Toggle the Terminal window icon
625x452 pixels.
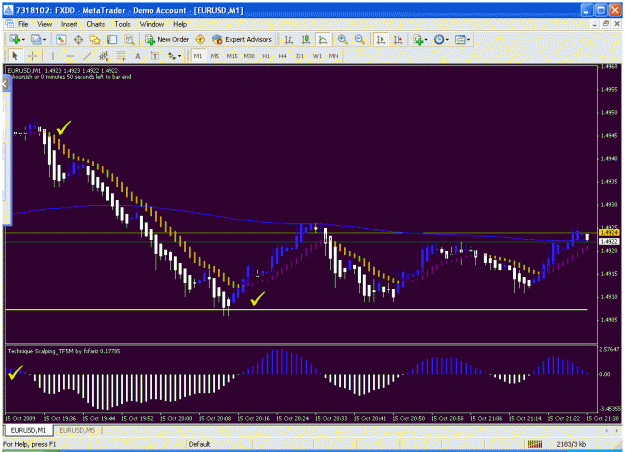pos(112,39)
